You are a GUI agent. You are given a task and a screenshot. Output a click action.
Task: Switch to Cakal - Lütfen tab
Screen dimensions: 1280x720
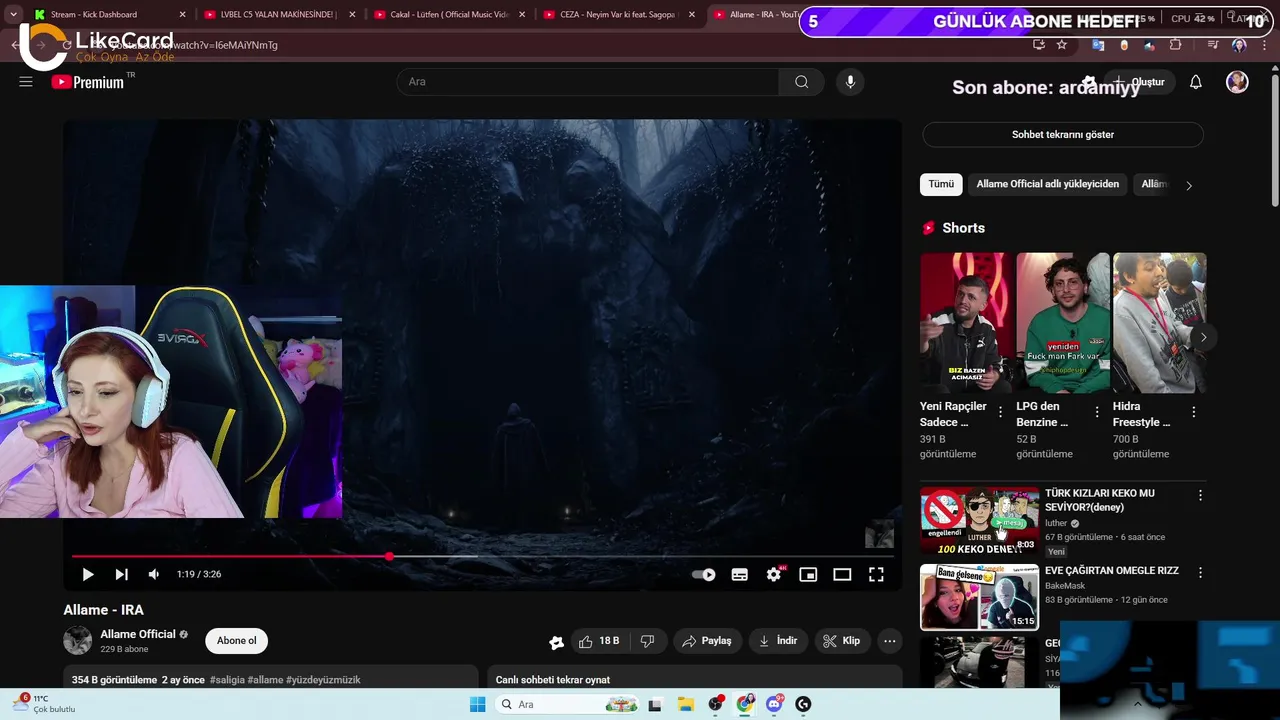pyautogui.click(x=449, y=15)
